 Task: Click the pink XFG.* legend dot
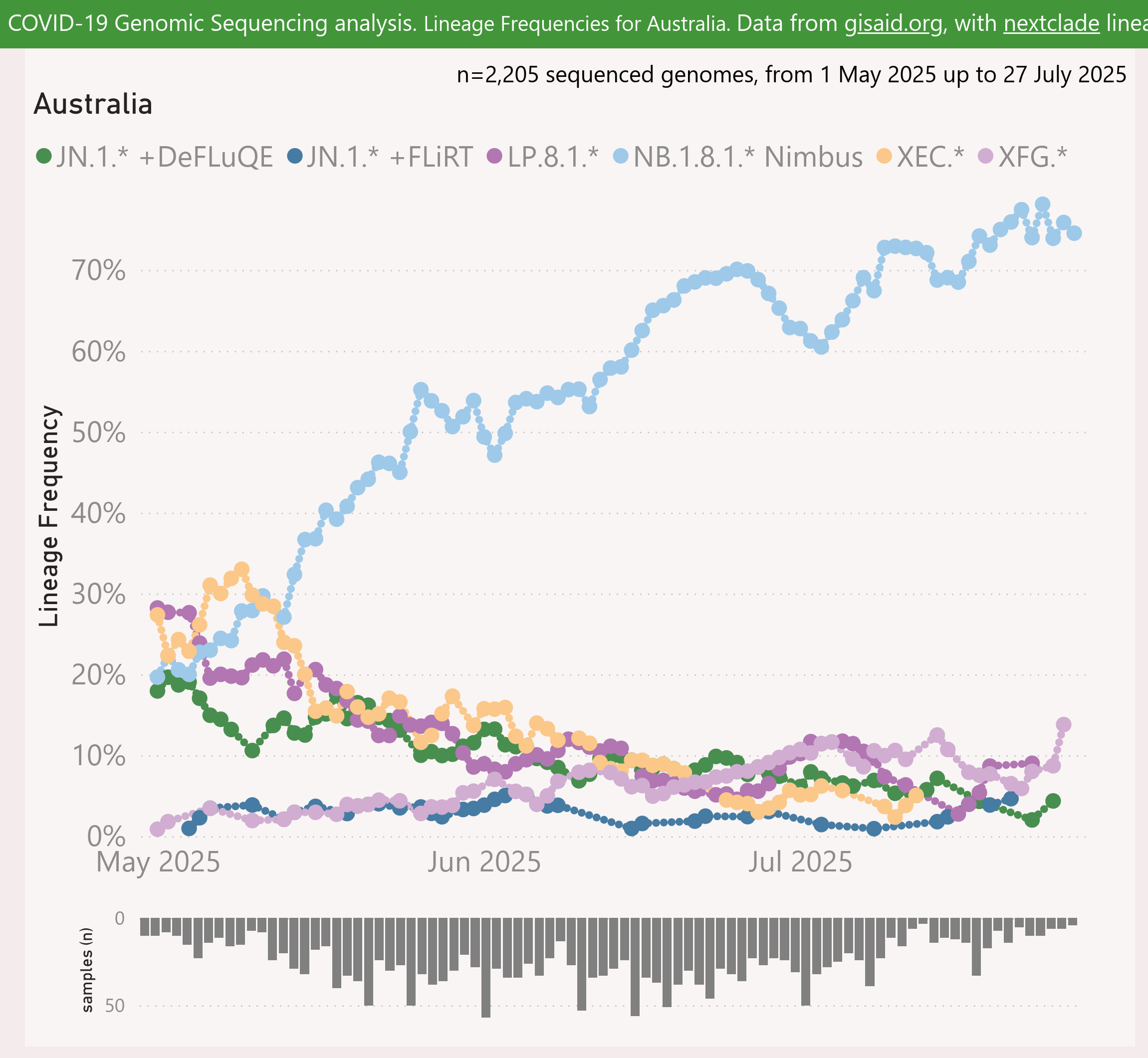point(985,156)
